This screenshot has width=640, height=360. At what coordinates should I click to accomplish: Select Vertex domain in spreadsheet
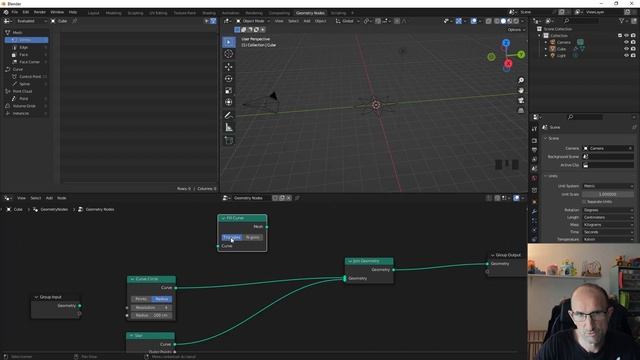(x=27, y=40)
